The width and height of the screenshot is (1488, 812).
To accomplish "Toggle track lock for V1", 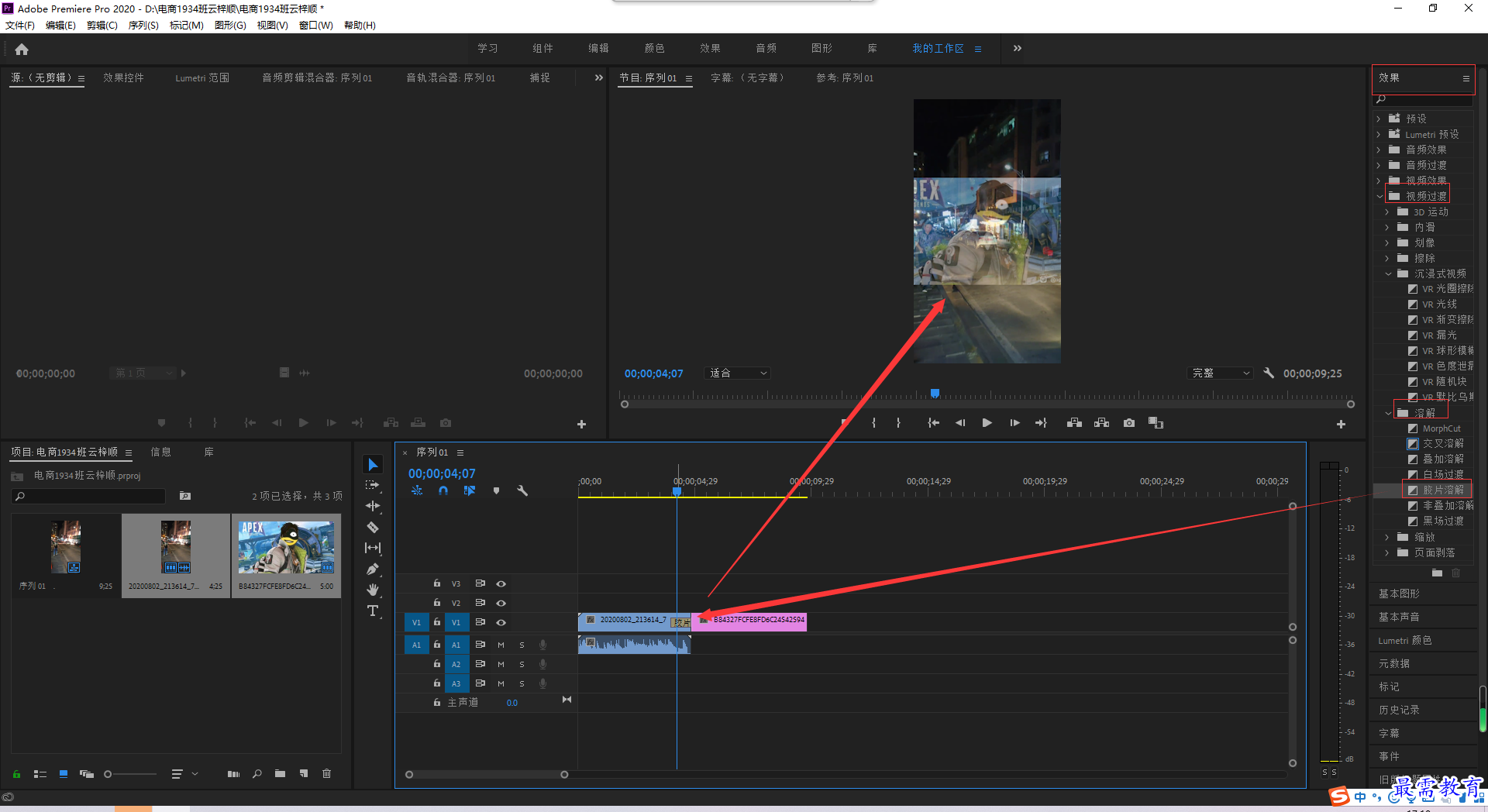I will click(x=437, y=622).
